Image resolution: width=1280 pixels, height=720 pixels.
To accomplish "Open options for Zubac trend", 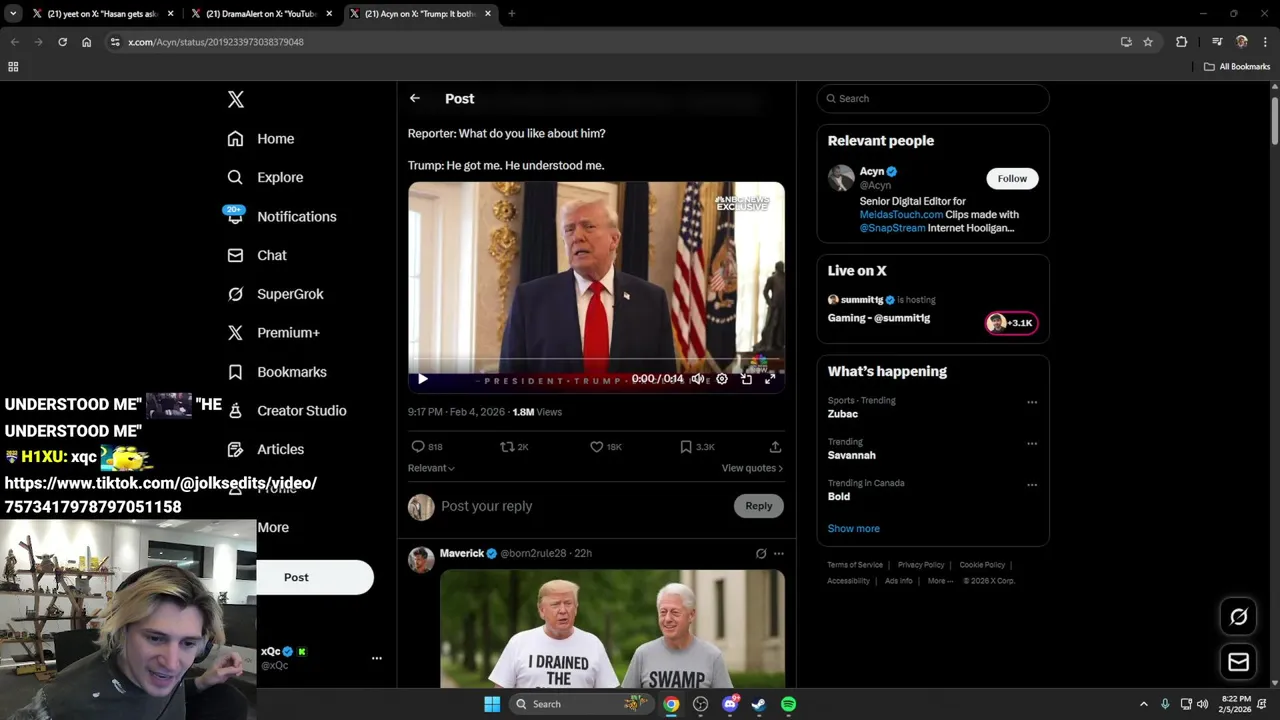I will (1032, 402).
